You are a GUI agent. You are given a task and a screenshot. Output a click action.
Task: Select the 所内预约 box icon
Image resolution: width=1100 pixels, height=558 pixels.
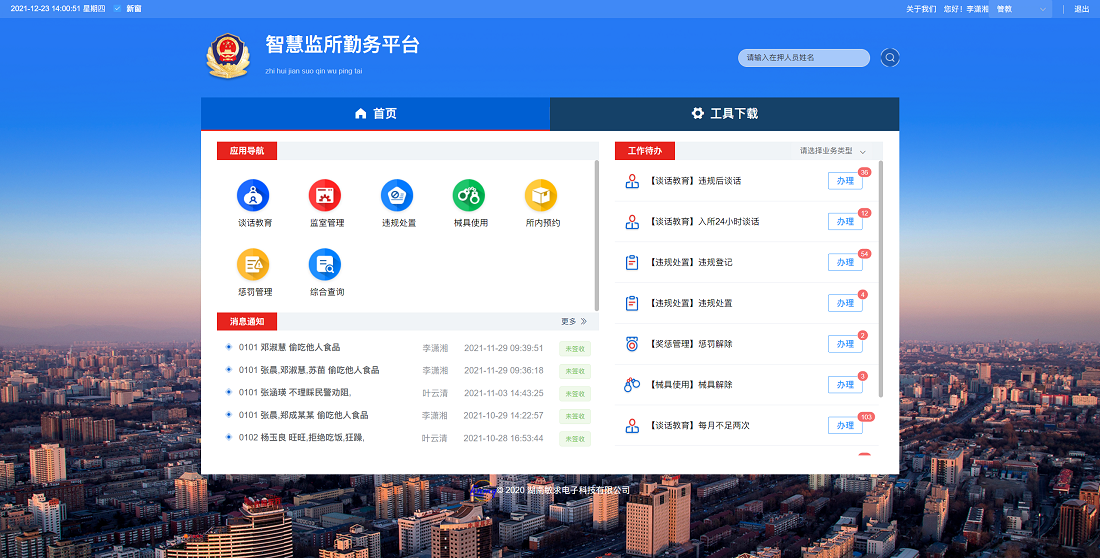[541, 196]
